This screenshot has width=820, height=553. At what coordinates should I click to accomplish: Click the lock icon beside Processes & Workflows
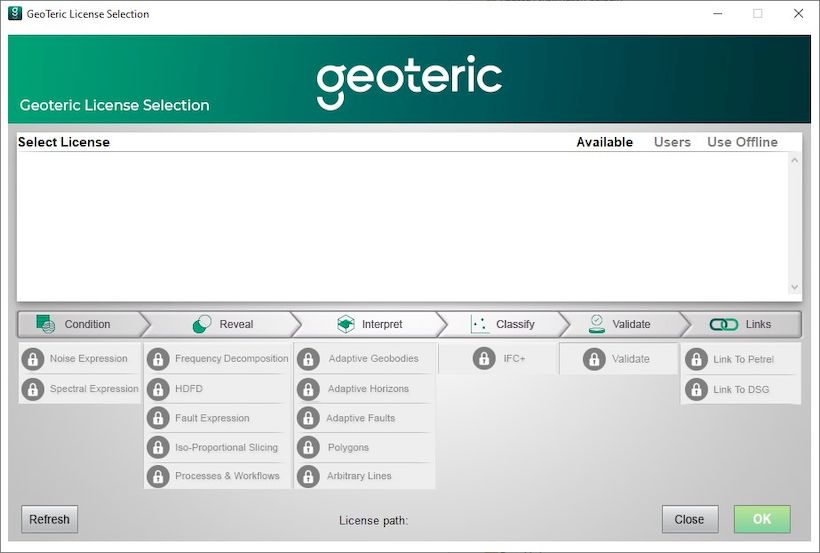[158, 476]
